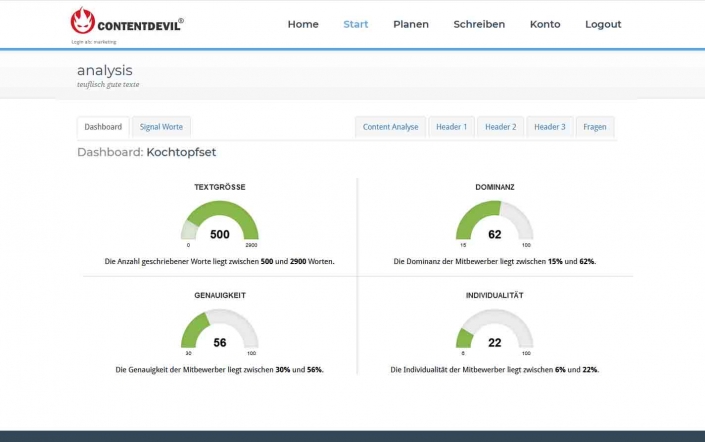705x442 pixels.
Task: Click the Textgrösse gauge showing 500
Action: pyautogui.click(x=220, y=222)
